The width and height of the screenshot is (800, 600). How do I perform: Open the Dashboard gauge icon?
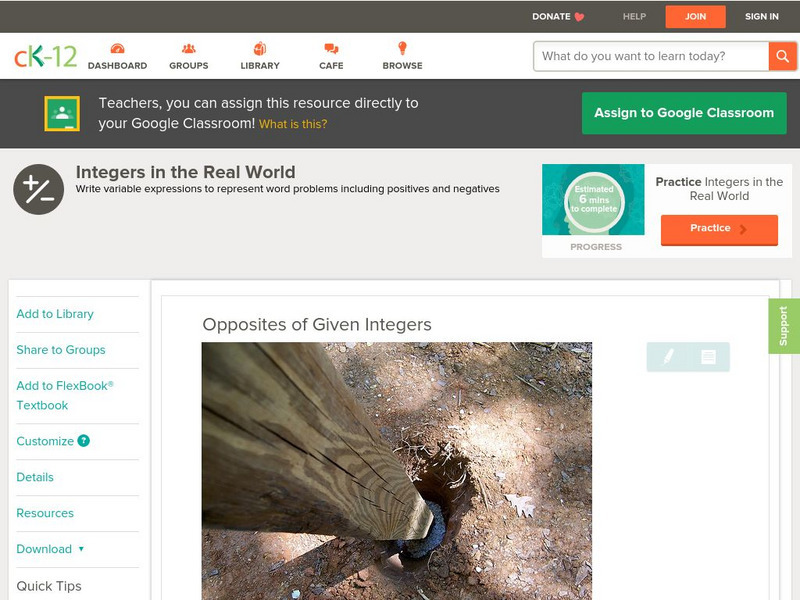click(117, 48)
